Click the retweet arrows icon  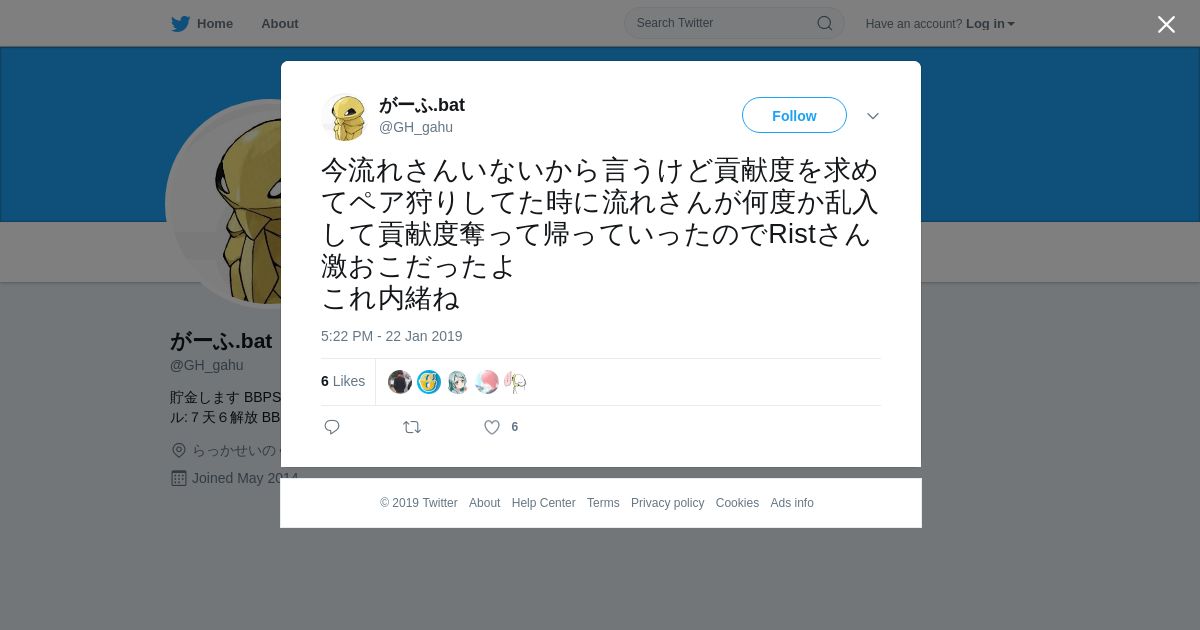(412, 427)
